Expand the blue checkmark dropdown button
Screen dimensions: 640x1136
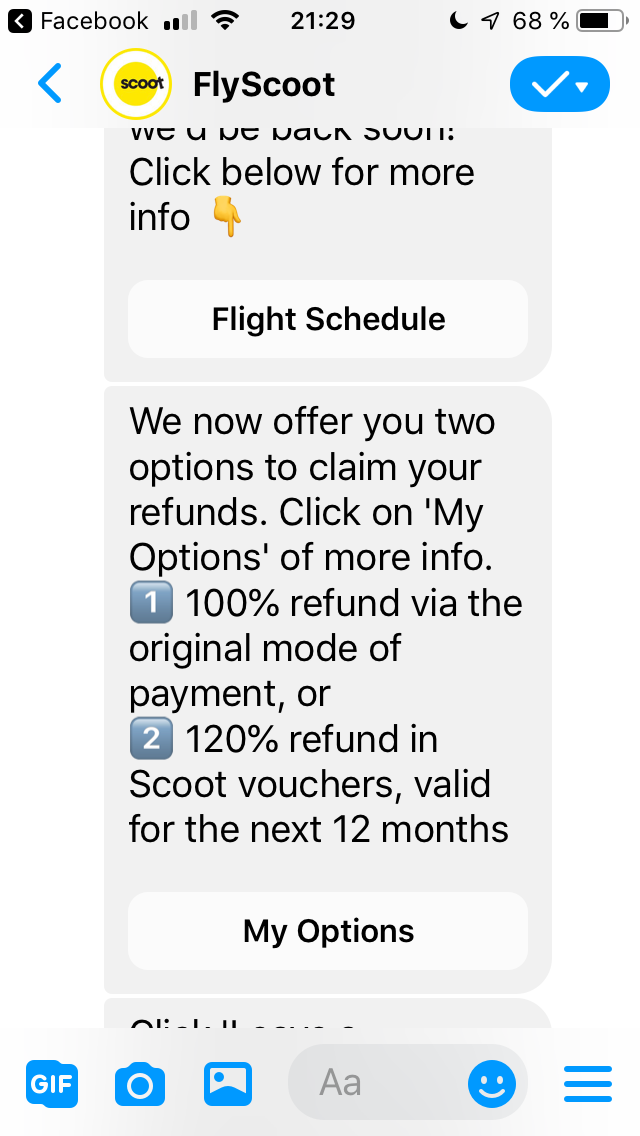(x=560, y=84)
